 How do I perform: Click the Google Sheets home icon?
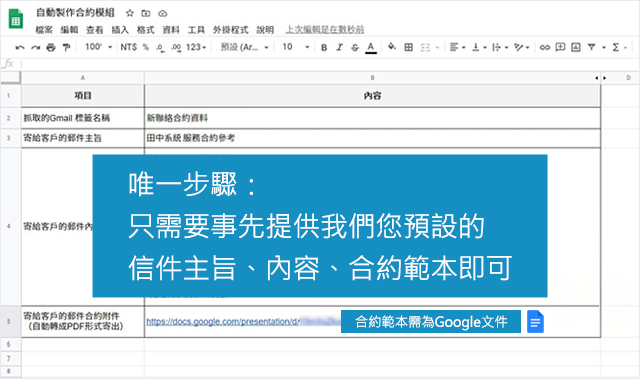click(x=16, y=19)
